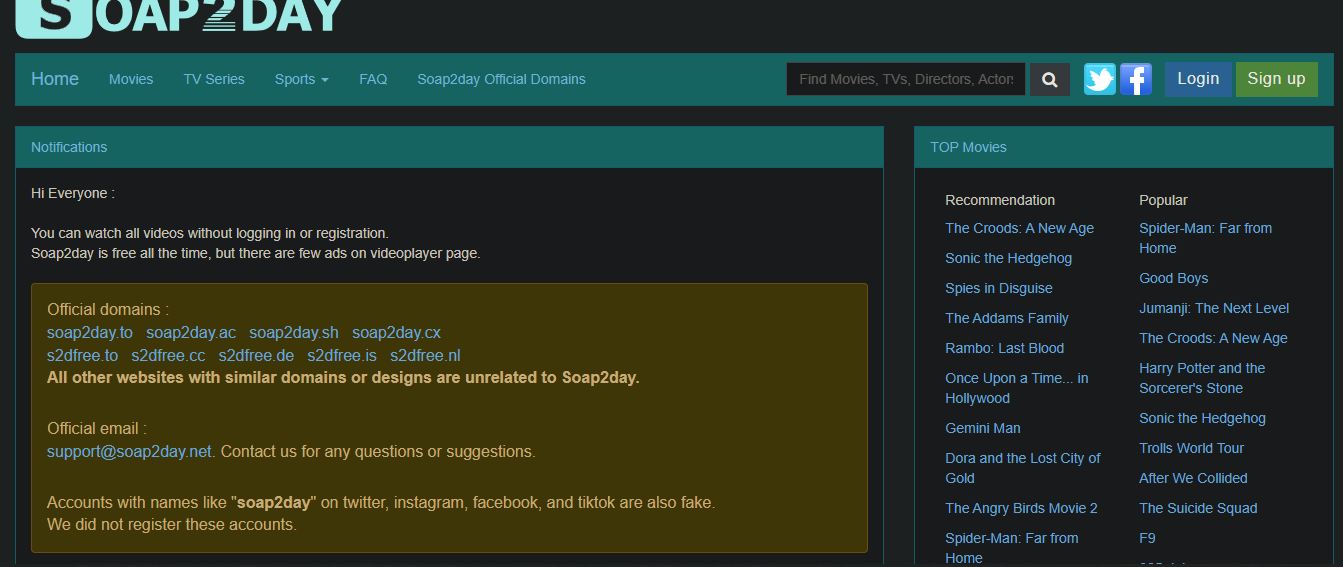The height and width of the screenshot is (567, 1343).
Task: Click the Recommendation column heading
Action: [x=1000, y=200]
